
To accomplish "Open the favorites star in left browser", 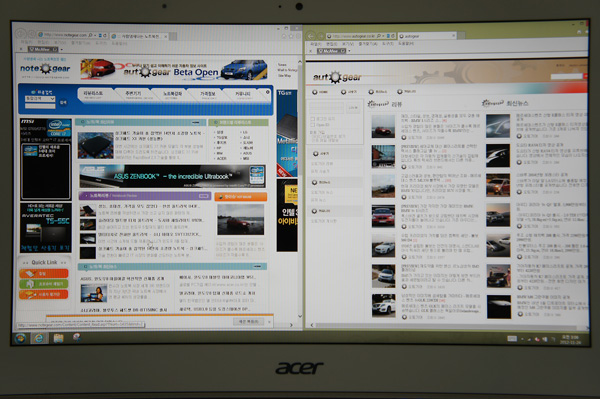I will tap(290, 36).
